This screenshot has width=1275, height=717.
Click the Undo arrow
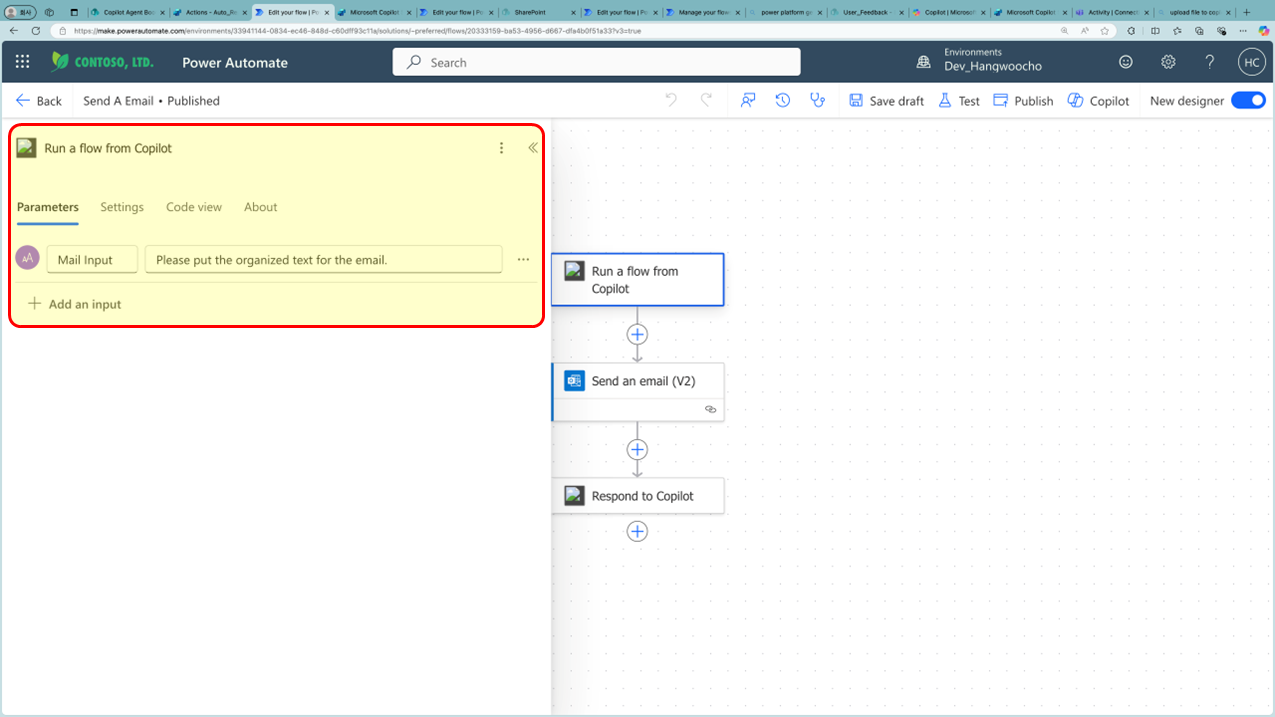[671, 100]
